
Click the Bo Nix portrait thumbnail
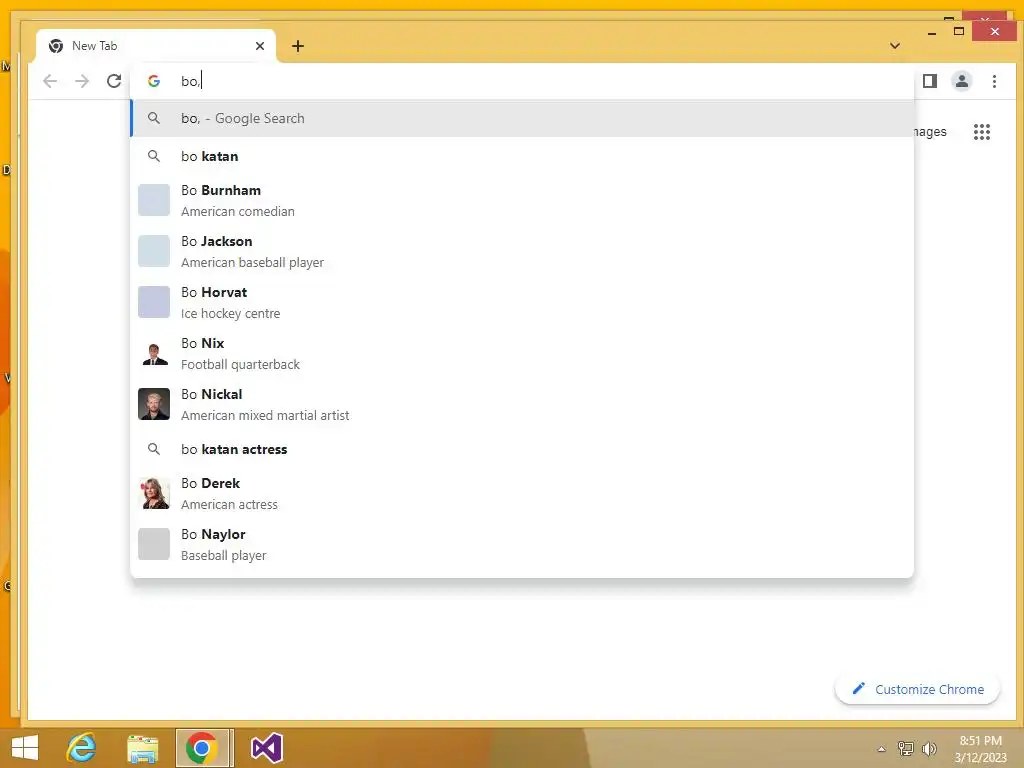[154, 353]
